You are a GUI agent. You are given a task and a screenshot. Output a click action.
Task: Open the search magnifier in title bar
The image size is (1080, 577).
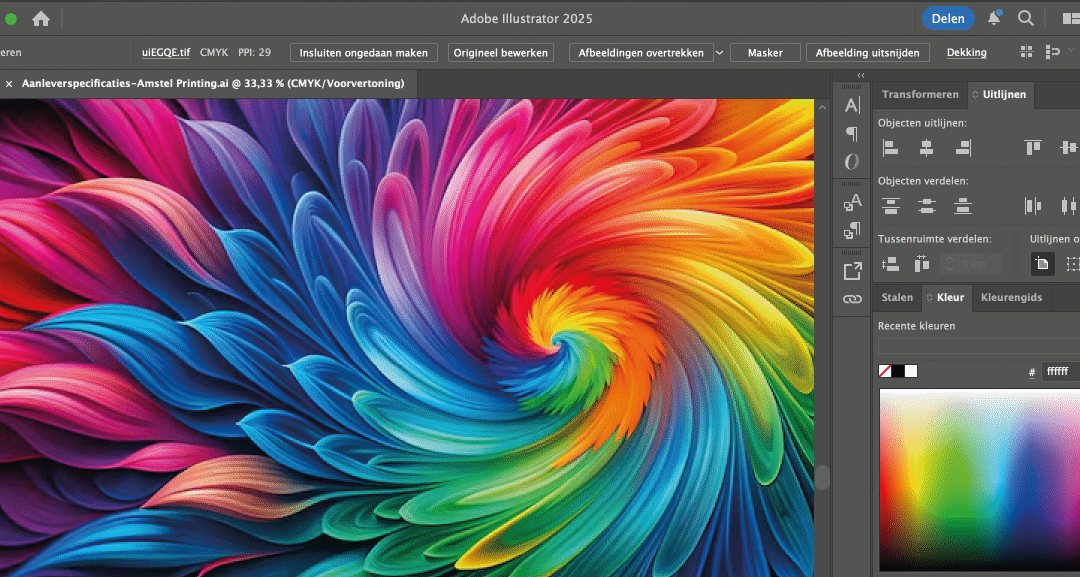tap(1026, 19)
